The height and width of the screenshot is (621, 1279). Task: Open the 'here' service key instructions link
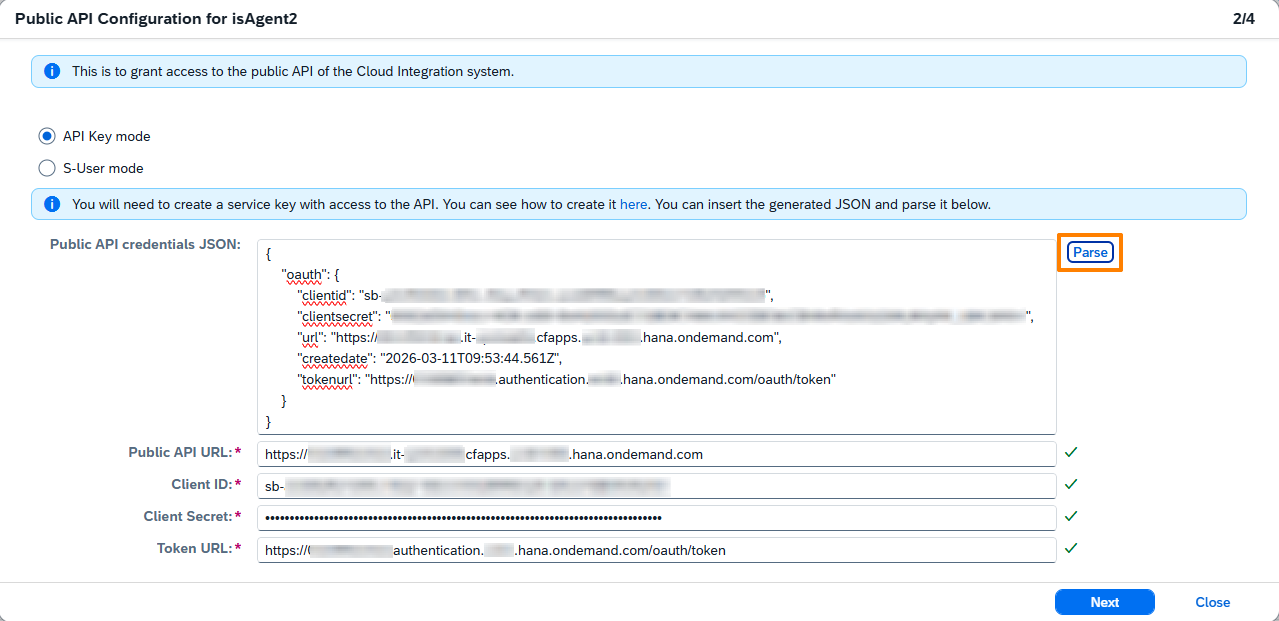(x=633, y=204)
